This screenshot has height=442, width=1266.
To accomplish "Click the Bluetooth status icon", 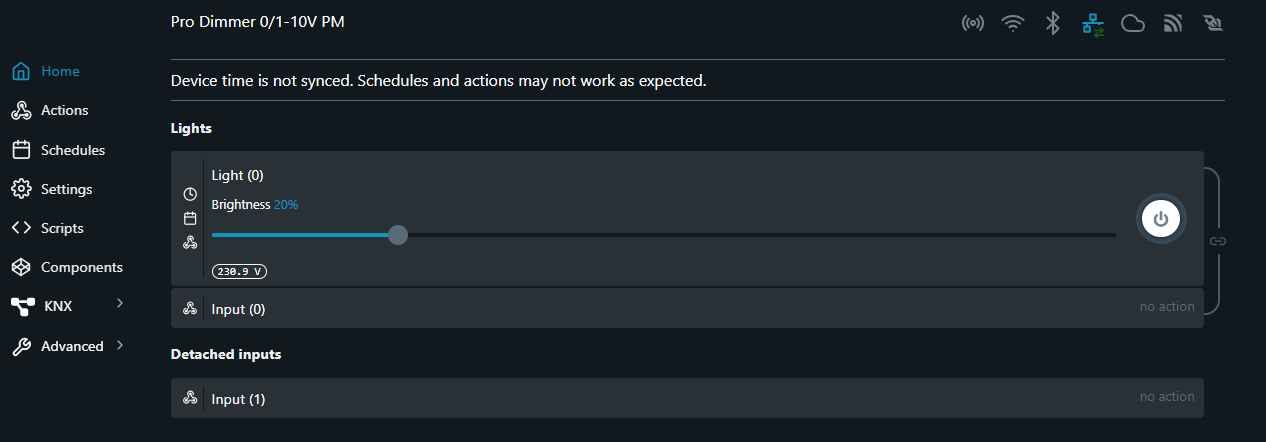I will [1052, 24].
